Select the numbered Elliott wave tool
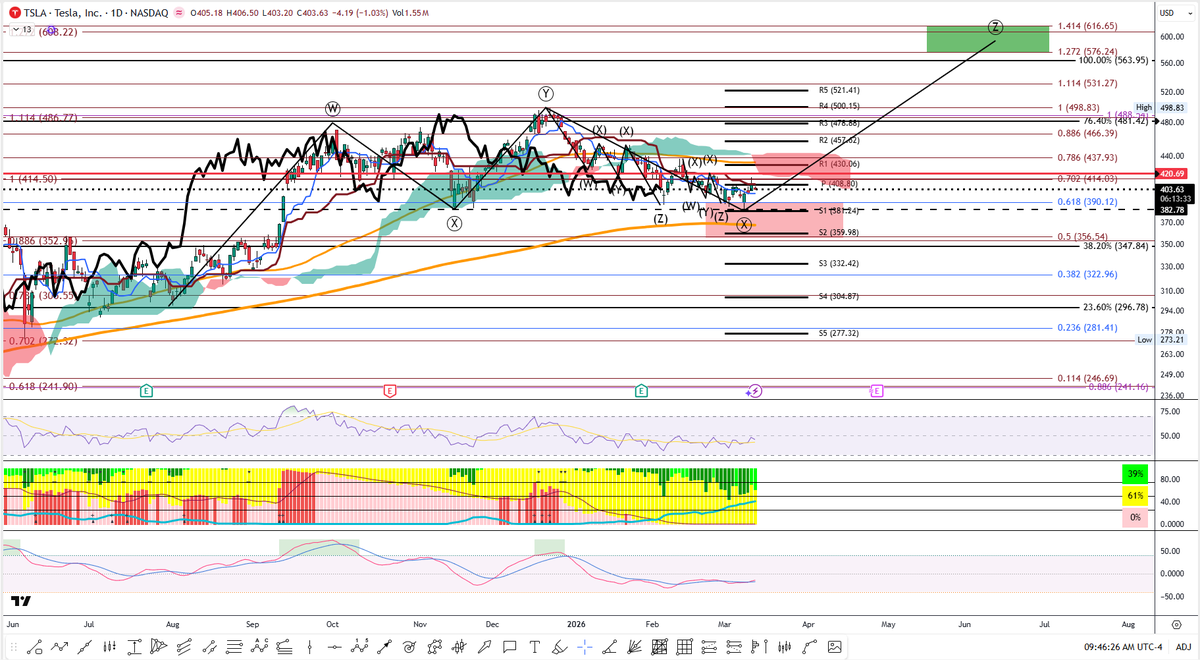The height and width of the screenshot is (660, 1200). coord(359,647)
